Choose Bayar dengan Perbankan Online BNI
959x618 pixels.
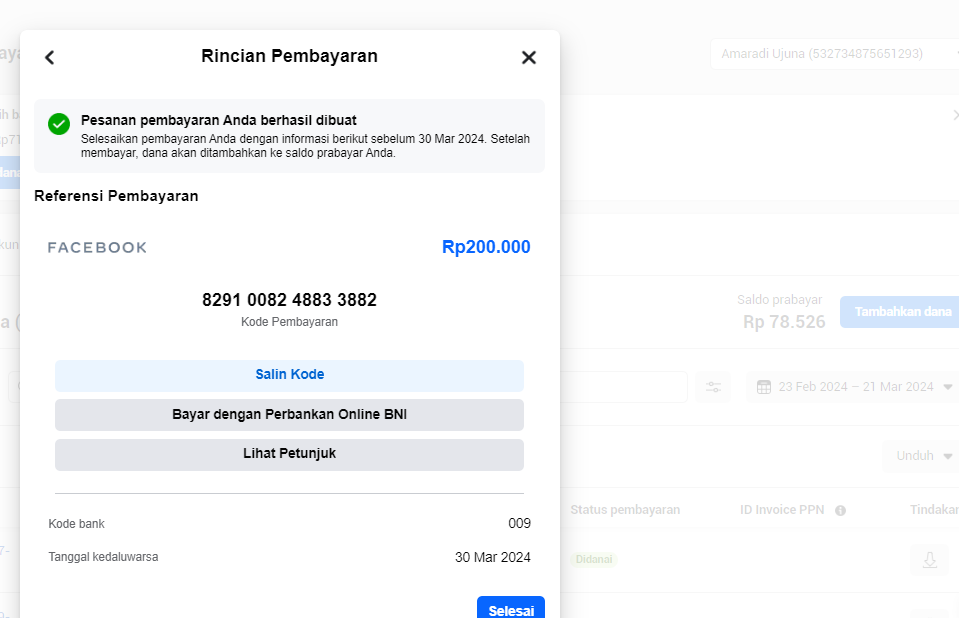[289, 415]
